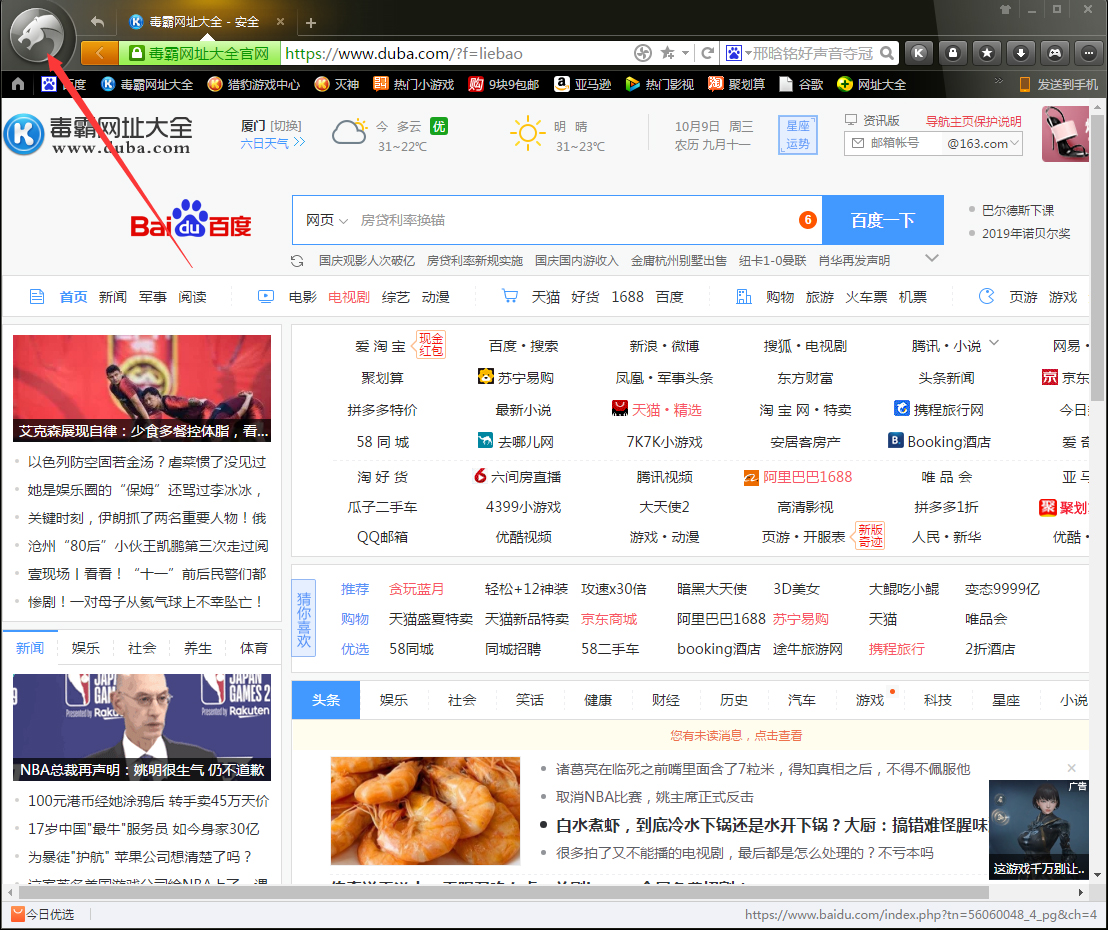Viewport: 1108px width, 930px height.
Task: Click the 换一换 refresh icon near hot links
Action: pyautogui.click(x=297, y=260)
